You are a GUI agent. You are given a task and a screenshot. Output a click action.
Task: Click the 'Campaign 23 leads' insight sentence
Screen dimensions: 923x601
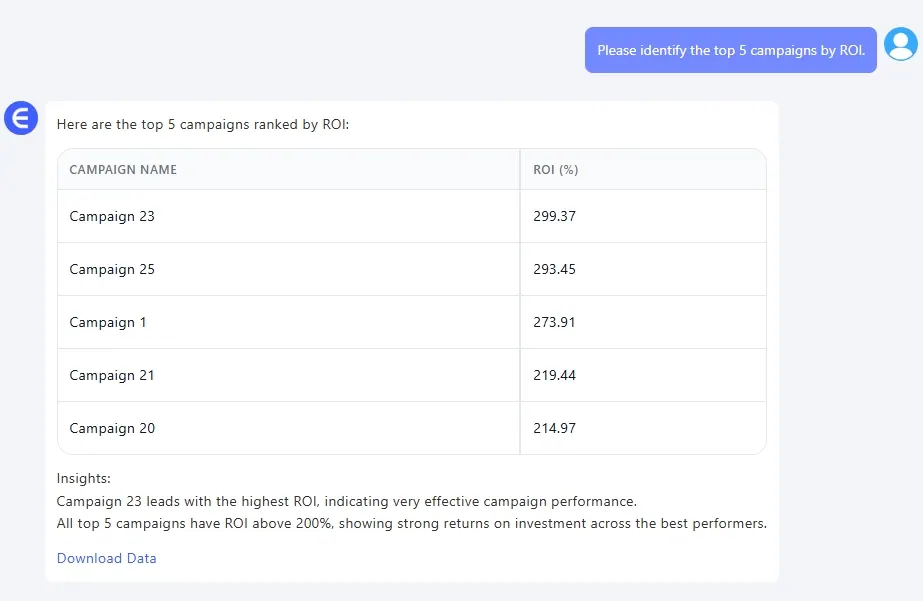point(346,501)
